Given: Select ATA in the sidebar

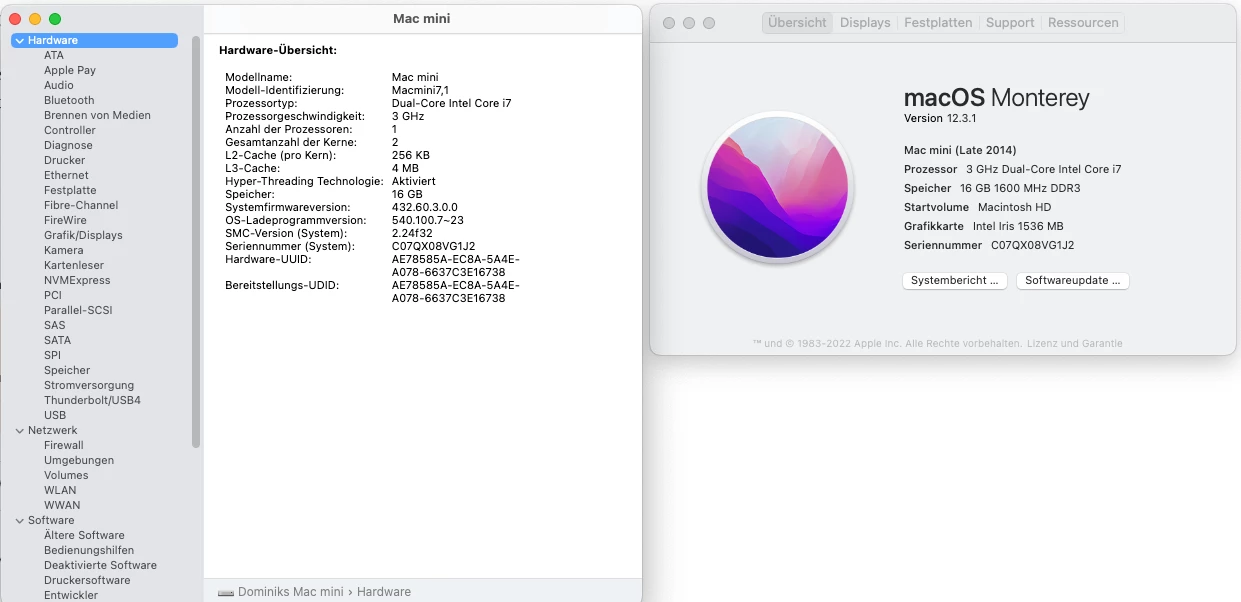Looking at the screenshot, I should [x=54, y=55].
